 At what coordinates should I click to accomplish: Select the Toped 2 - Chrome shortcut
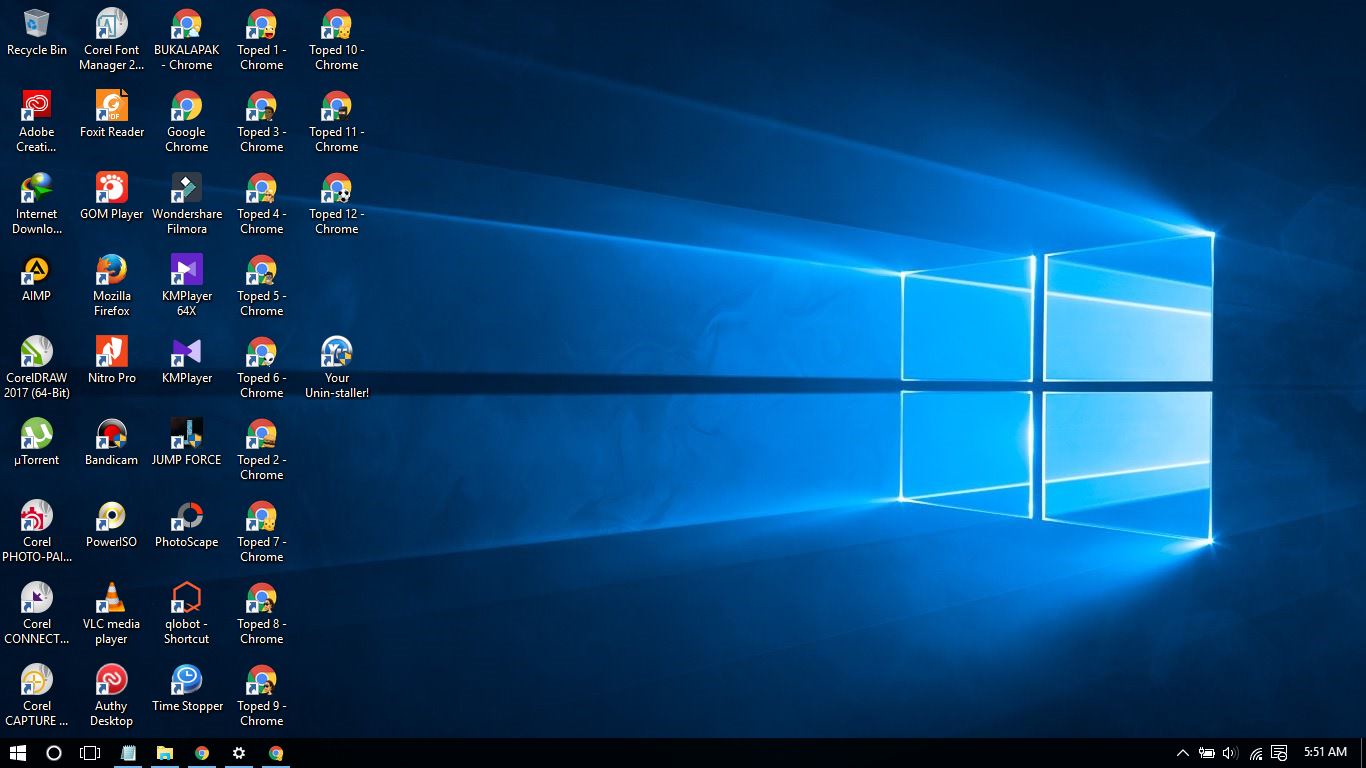261,450
